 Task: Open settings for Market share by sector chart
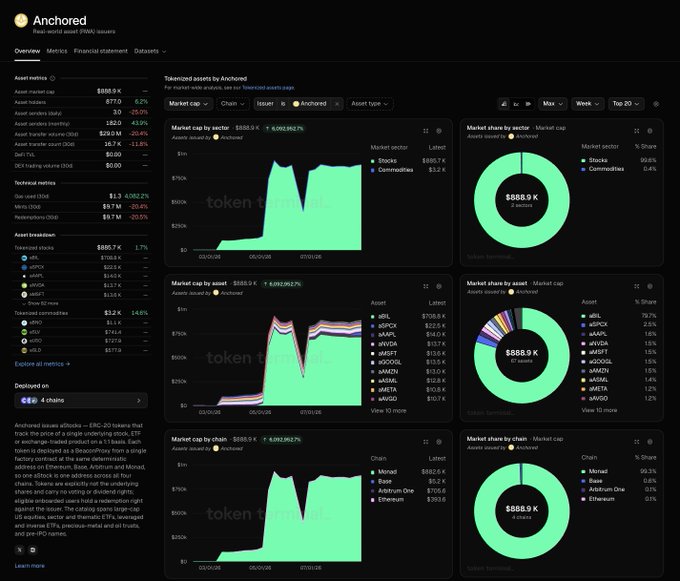pyautogui.click(x=650, y=131)
